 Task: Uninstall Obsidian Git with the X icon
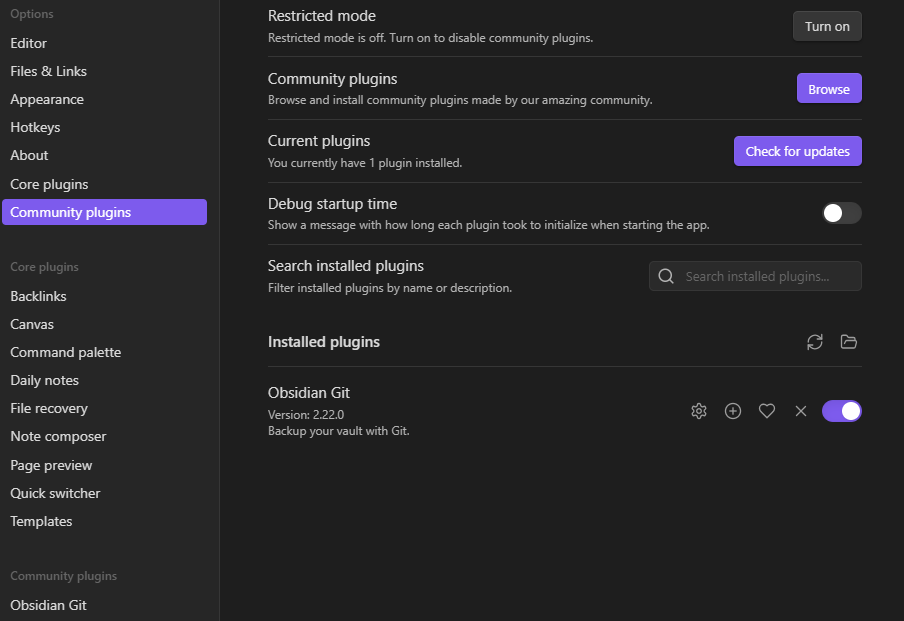pos(801,411)
